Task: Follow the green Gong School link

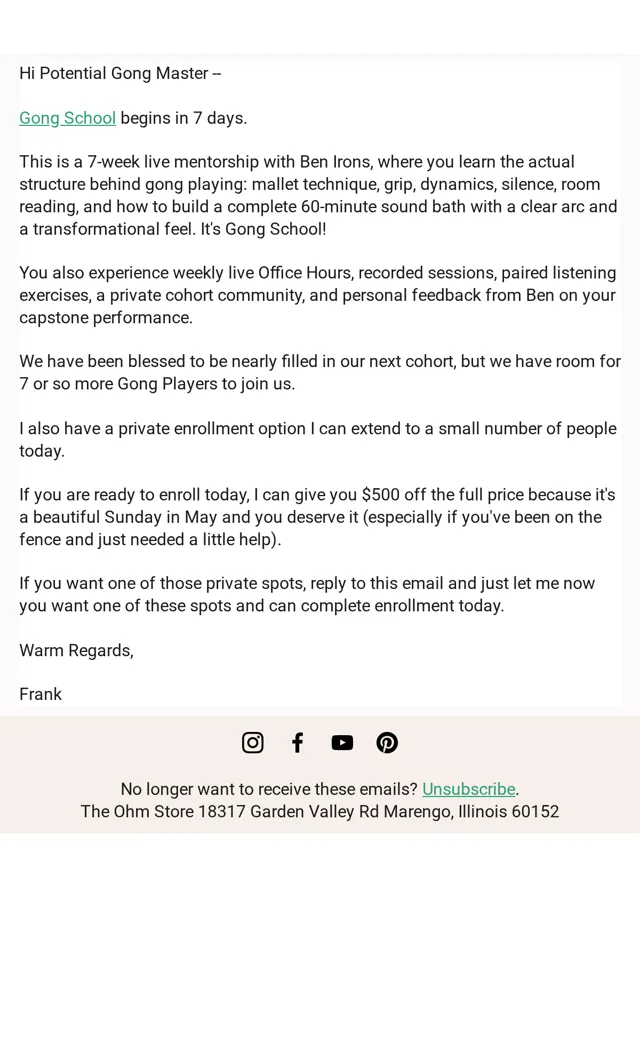Action: (68, 118)
